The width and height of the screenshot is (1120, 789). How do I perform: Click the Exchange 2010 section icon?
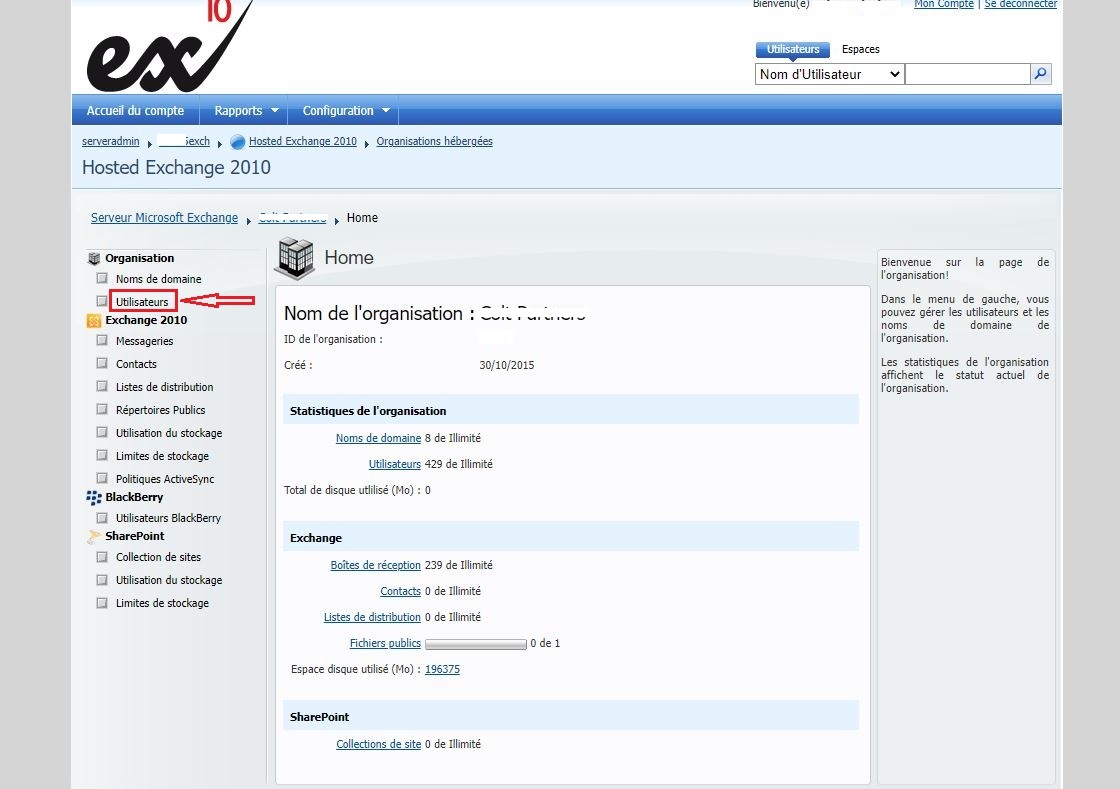pos(94,321)
